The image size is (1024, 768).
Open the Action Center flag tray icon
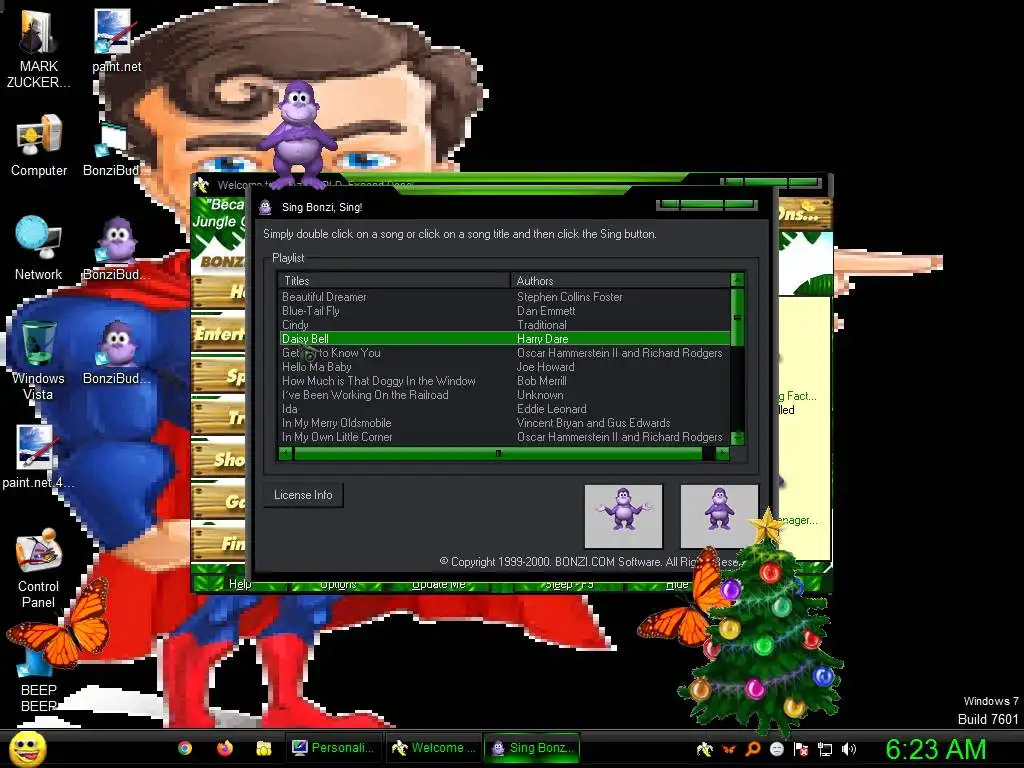click(x=801, y=749)
